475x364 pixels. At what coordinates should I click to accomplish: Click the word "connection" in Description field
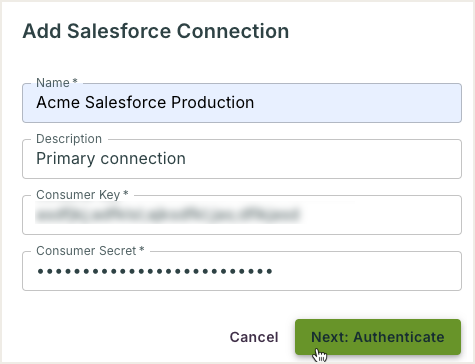point(143,159)
